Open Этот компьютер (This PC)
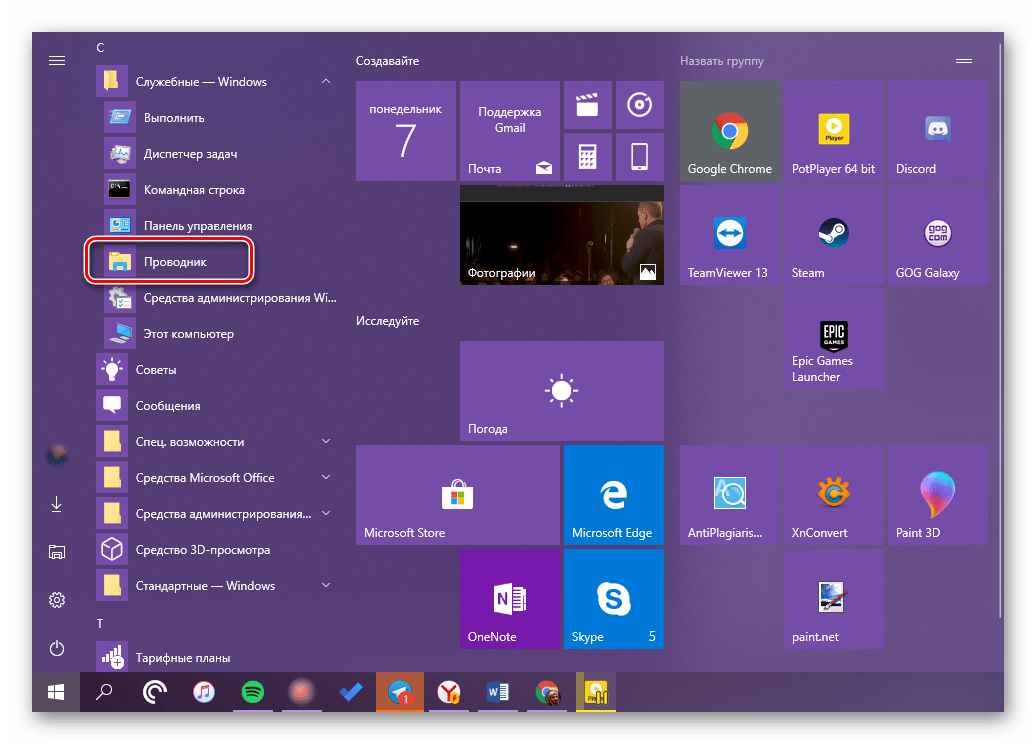Image resolution: width=1036 pixels, height=744 pixels. [x=222, y=334]
